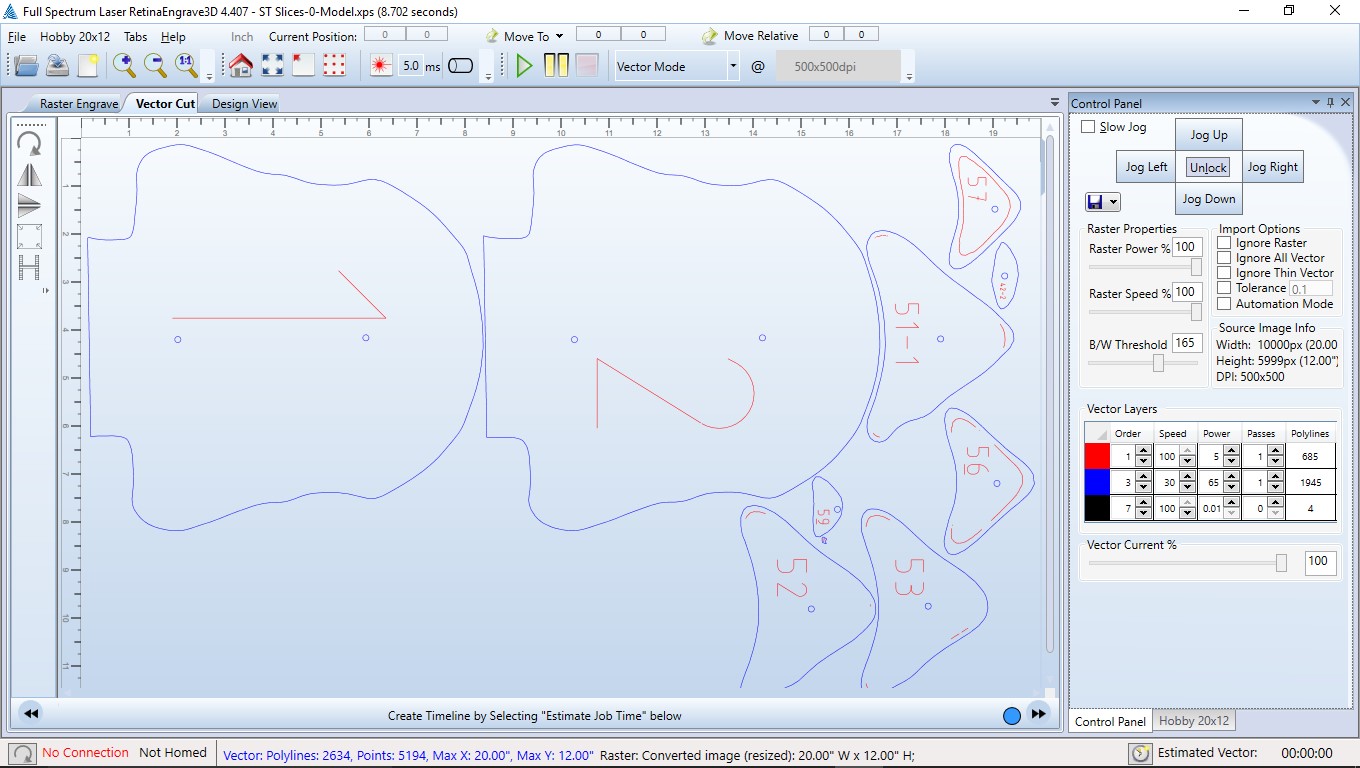The width and height of the screenshot is (1360, 768).
Task: Open Control Panel pane options arrow
Action: (x=1316, y=102)
